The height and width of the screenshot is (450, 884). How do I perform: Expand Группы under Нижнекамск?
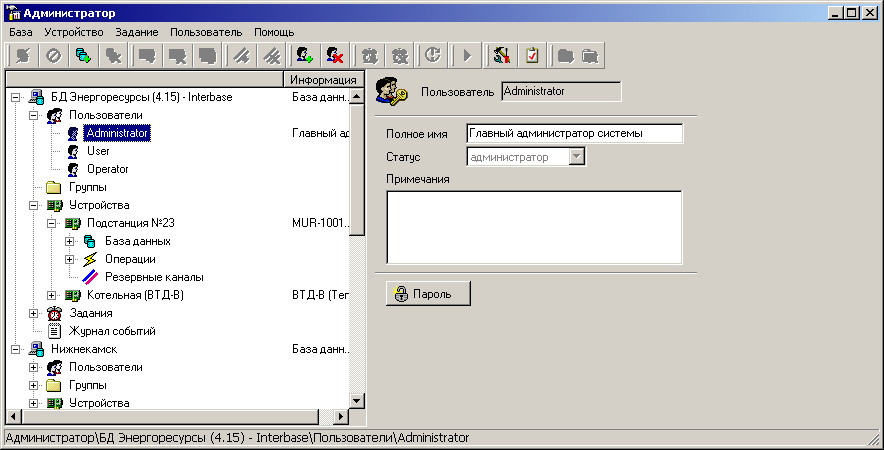click(34, 386)
